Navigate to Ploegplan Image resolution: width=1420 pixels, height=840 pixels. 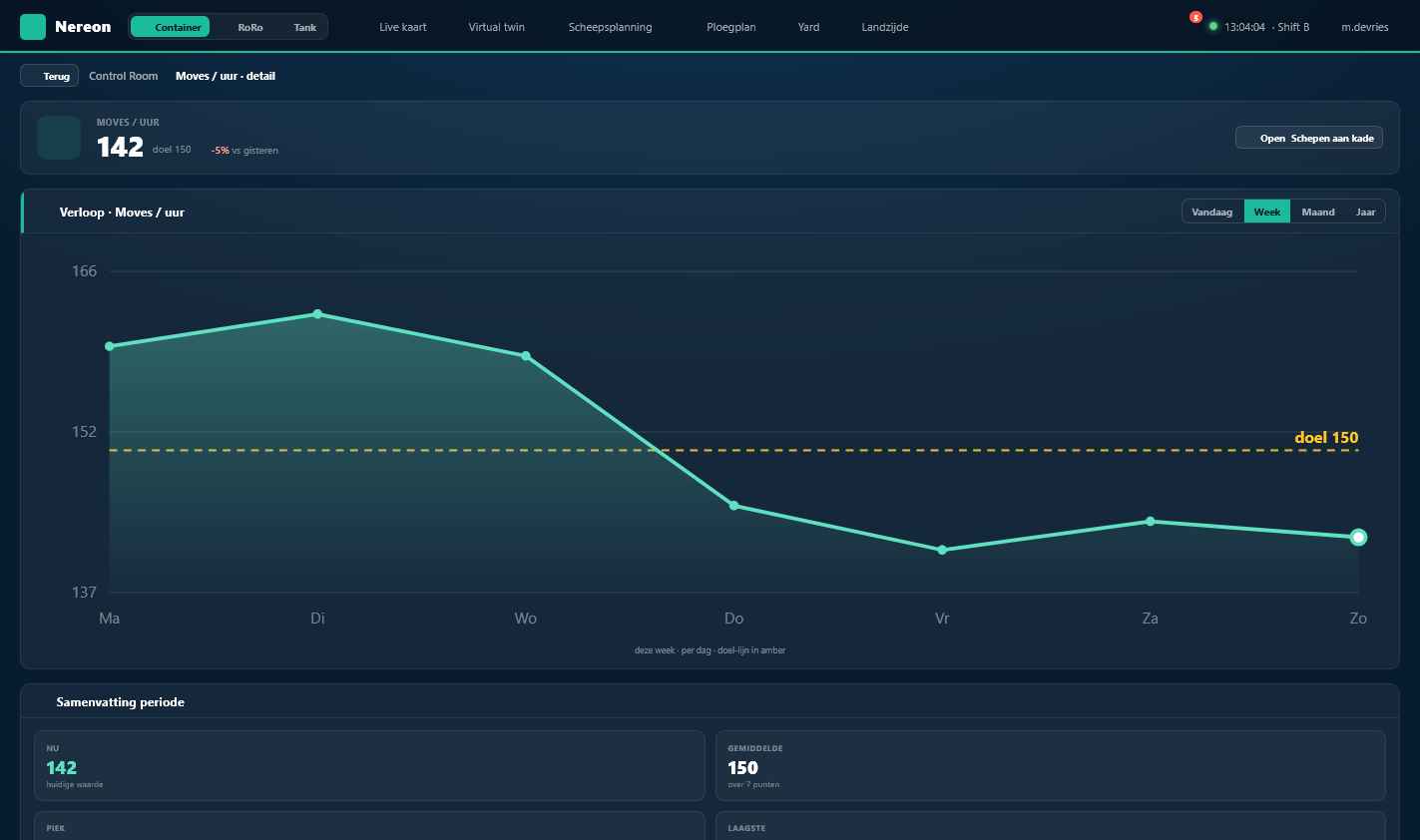coord(731,27)
